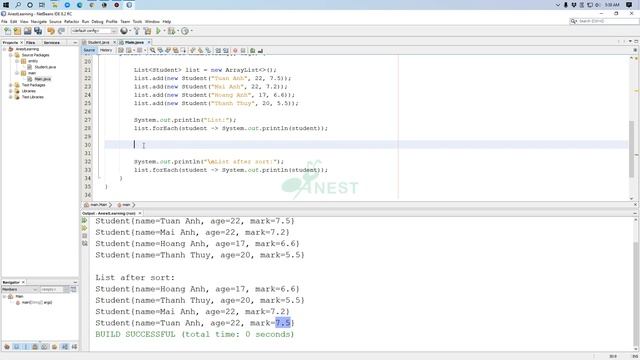
Task: Click the globe browser icon in toolbar
Action: [124, 31]
